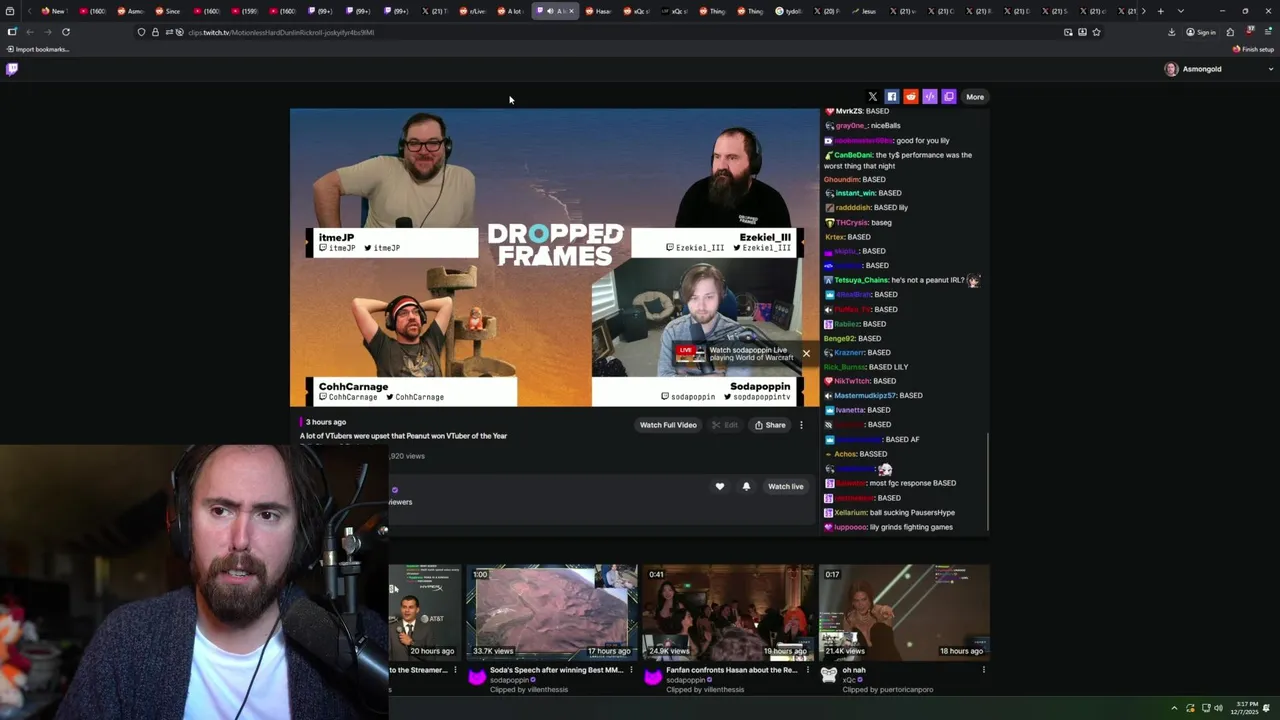
Task: Click Finish setup link
Action: click(1254, 49)
